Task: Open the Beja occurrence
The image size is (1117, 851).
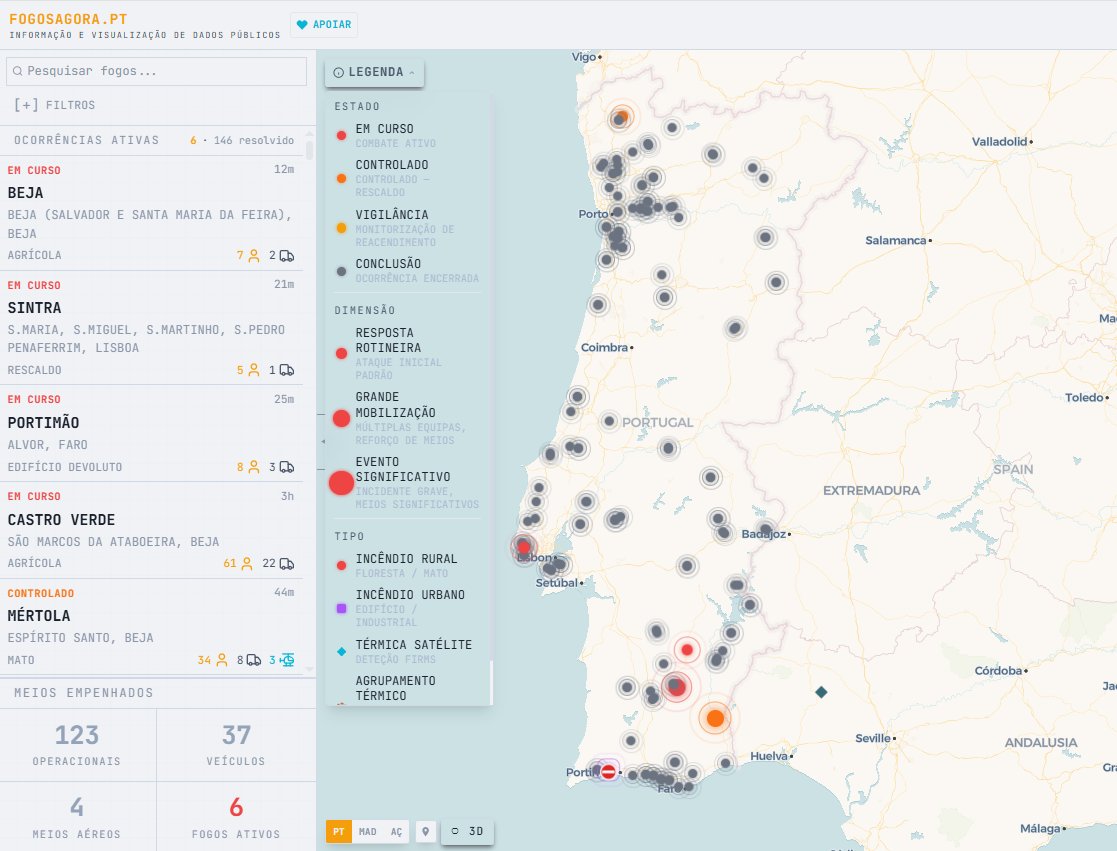Action: coord(152,213)
